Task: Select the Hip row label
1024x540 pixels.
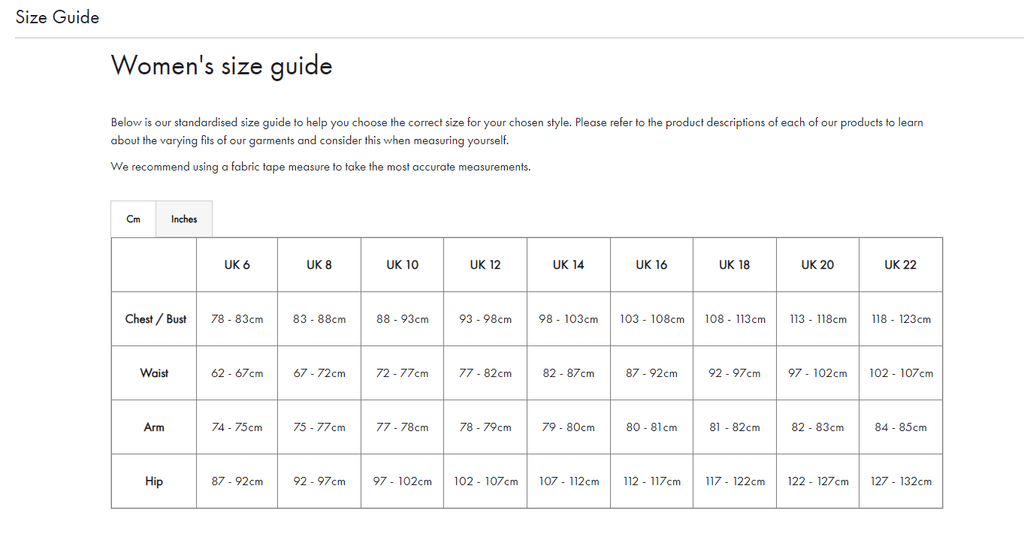Action: pyautogui.click(x=154, y=482)
